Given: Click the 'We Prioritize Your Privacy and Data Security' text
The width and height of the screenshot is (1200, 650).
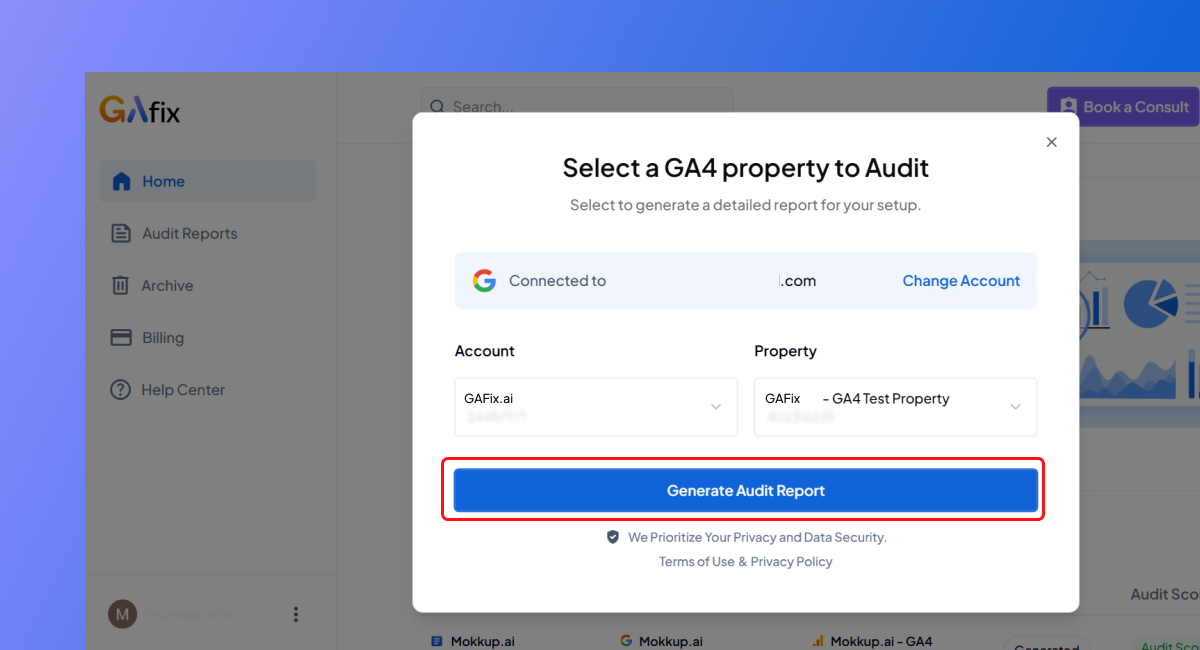Looking at the screenshot, I should [x=757, y=537].
